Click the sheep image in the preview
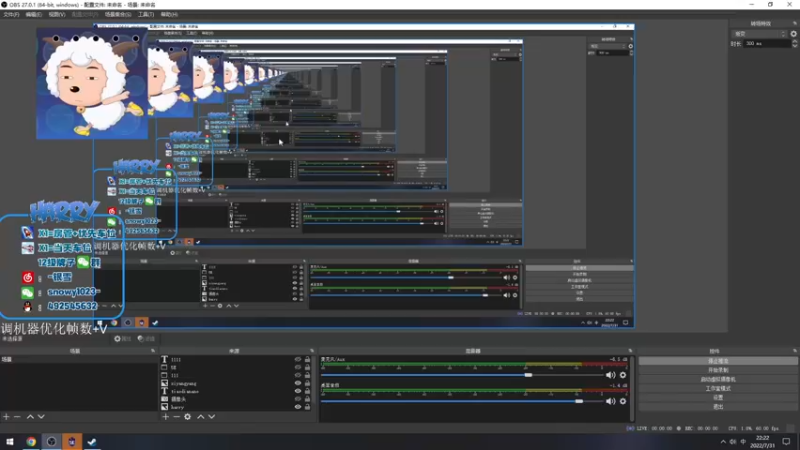 pyautogui.click(x=92, y=84)
